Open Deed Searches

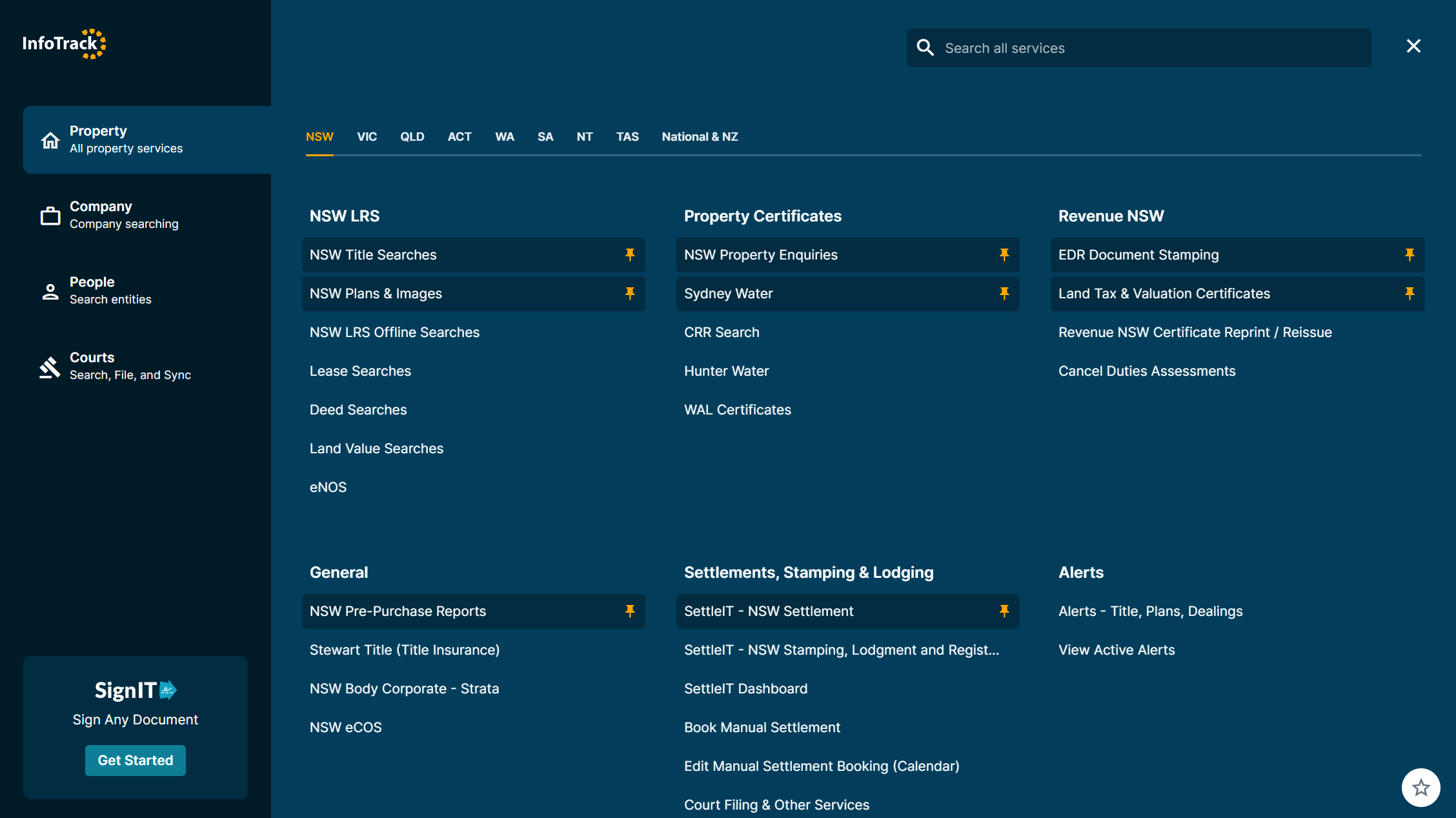pos(358,410)
